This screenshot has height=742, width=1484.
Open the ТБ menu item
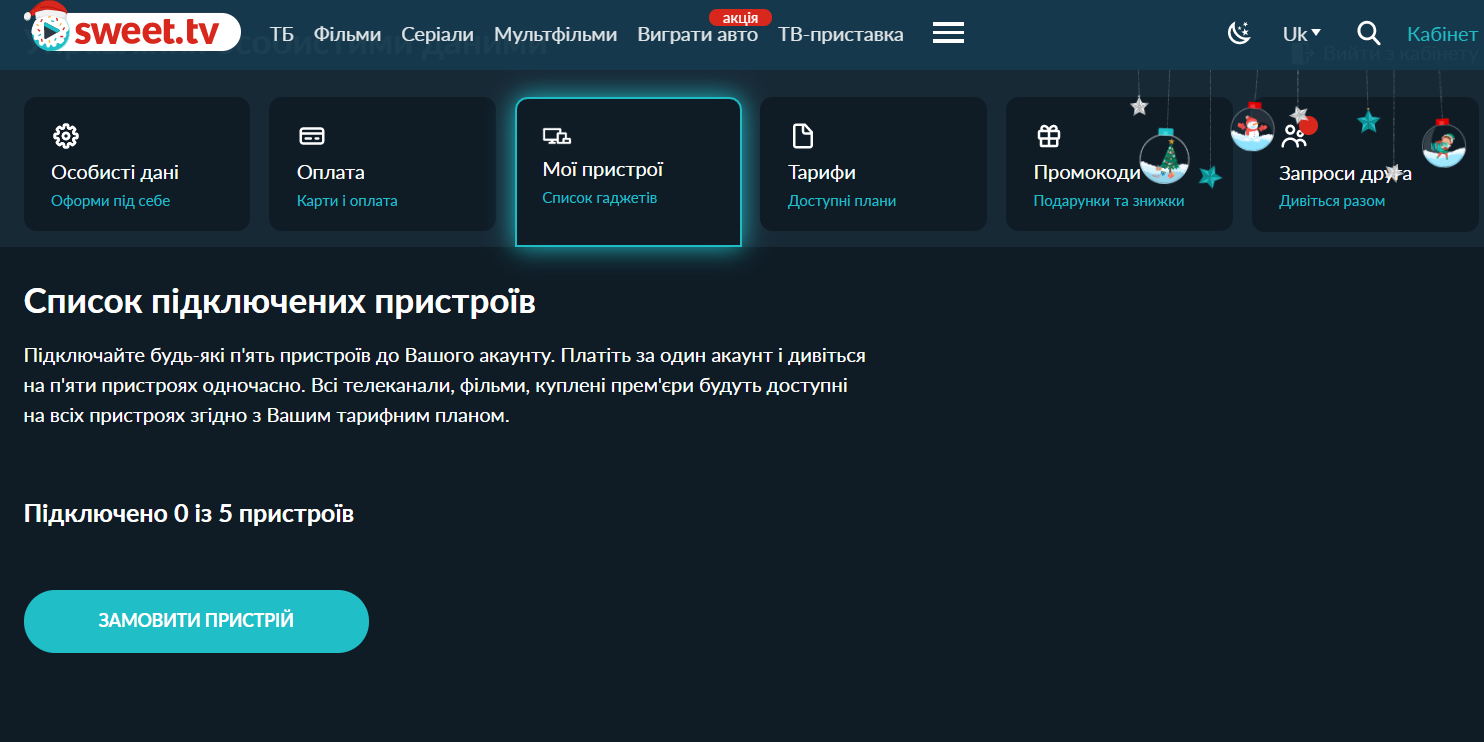click(x=281, y=34)
